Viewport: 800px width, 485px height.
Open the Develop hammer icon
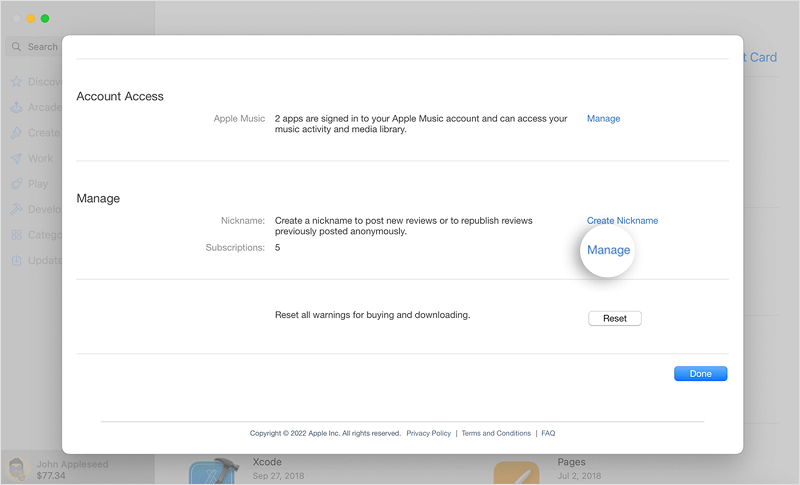[17, 210]
